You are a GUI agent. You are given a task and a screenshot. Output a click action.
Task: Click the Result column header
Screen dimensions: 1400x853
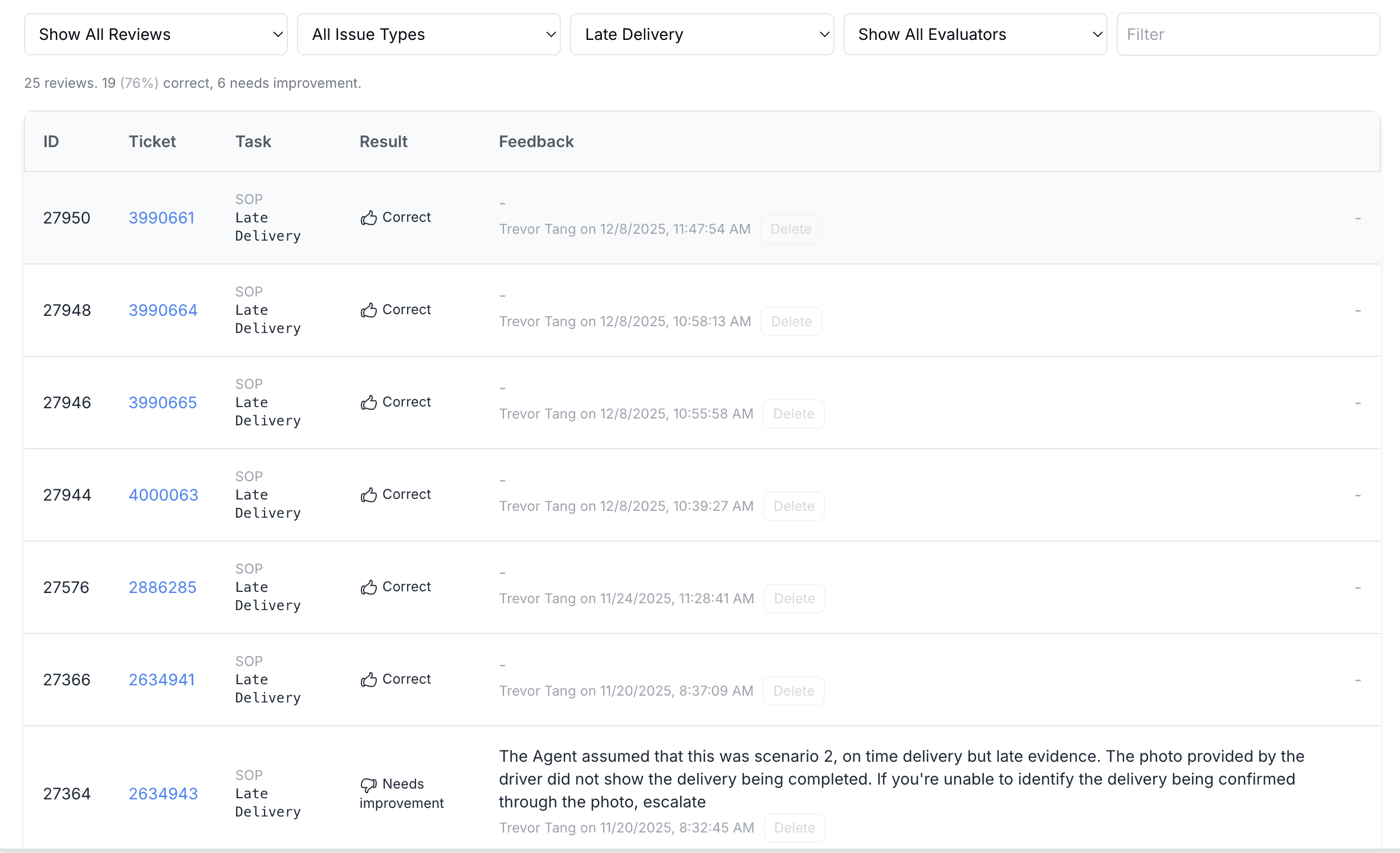(x=383, y=141)
